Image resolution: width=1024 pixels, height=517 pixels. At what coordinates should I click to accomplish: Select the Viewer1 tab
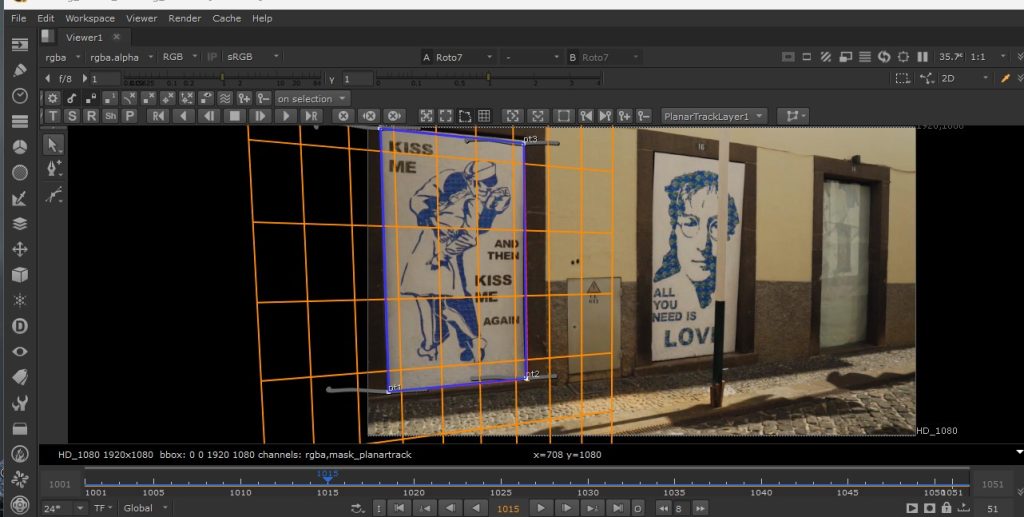(x=84, y=37)
